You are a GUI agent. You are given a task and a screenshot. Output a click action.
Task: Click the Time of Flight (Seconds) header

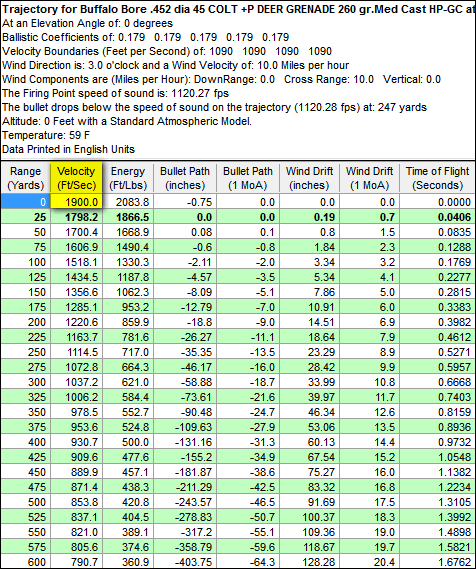point(438,178)
